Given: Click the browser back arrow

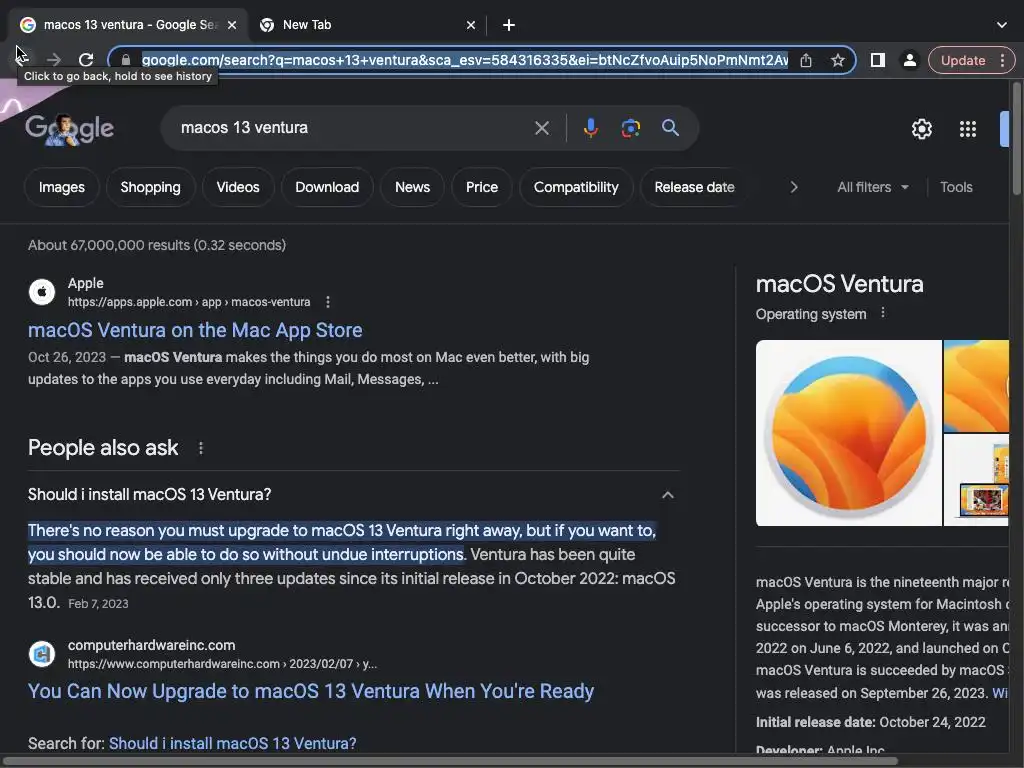Looking at the screenshot, I should [21, 59].
